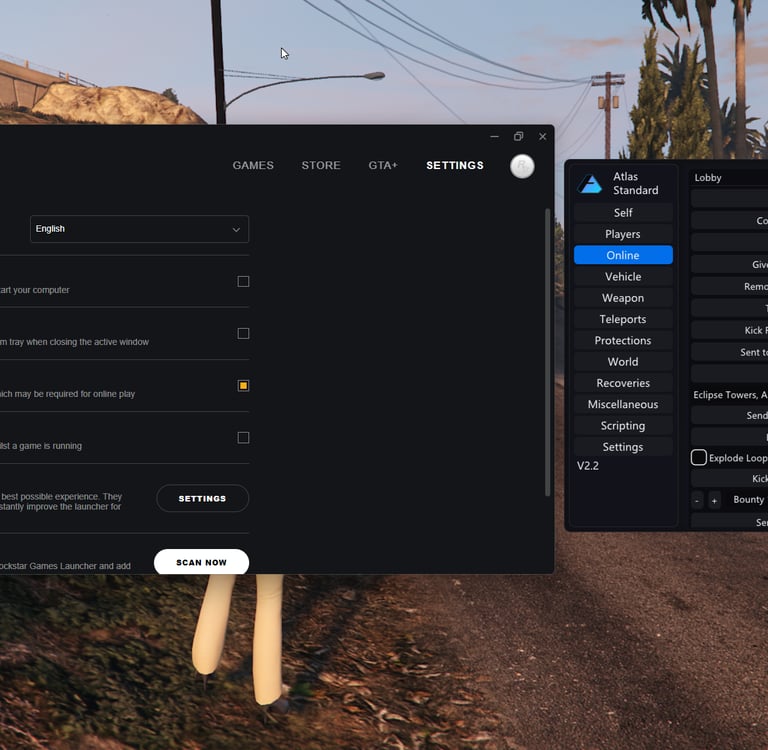Open the Teleports menu in Atlas
Screen dimensions: 768x750
pyautogui.click(x=623, y=319)
